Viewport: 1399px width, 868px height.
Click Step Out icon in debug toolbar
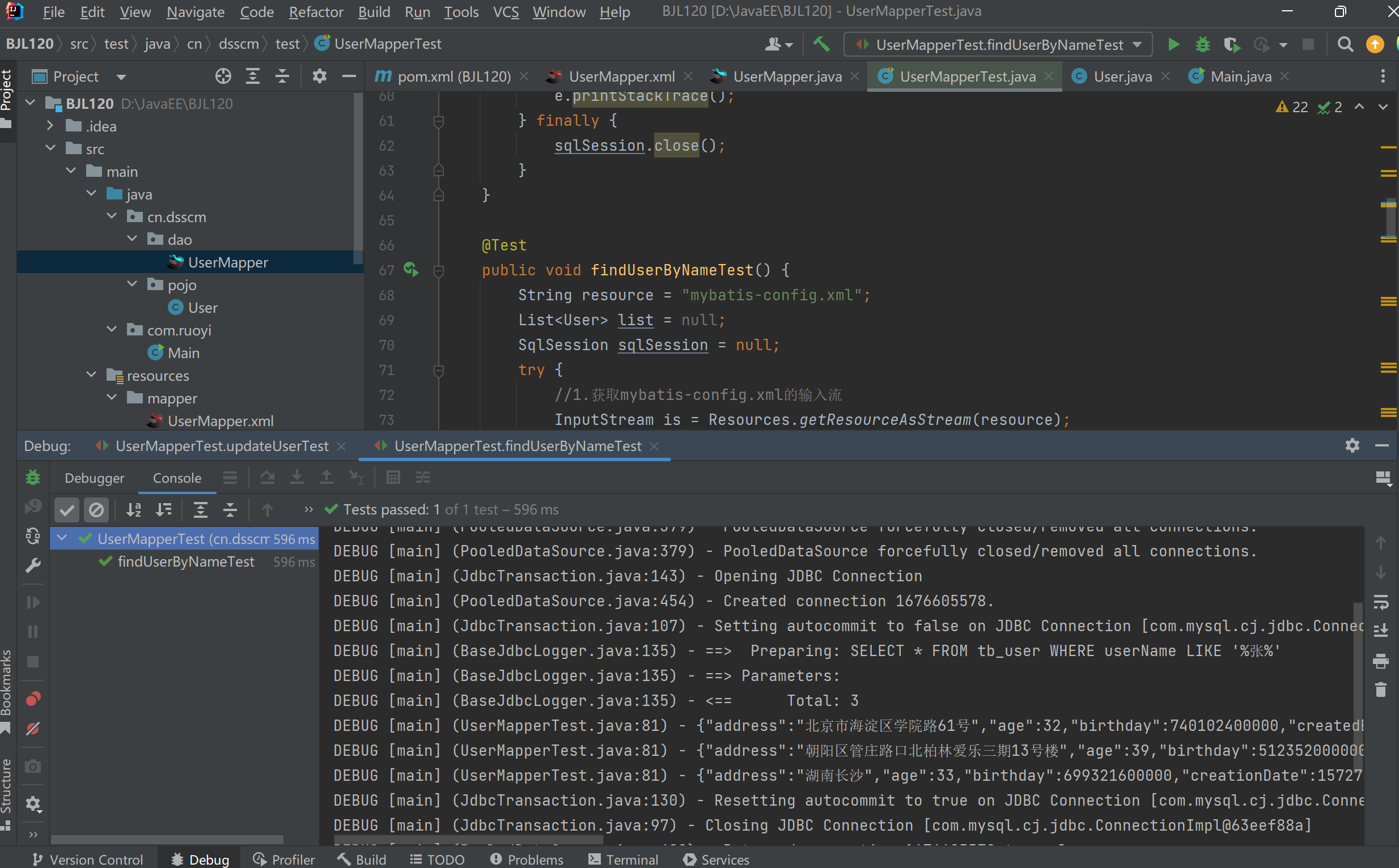tap(326, 478)
